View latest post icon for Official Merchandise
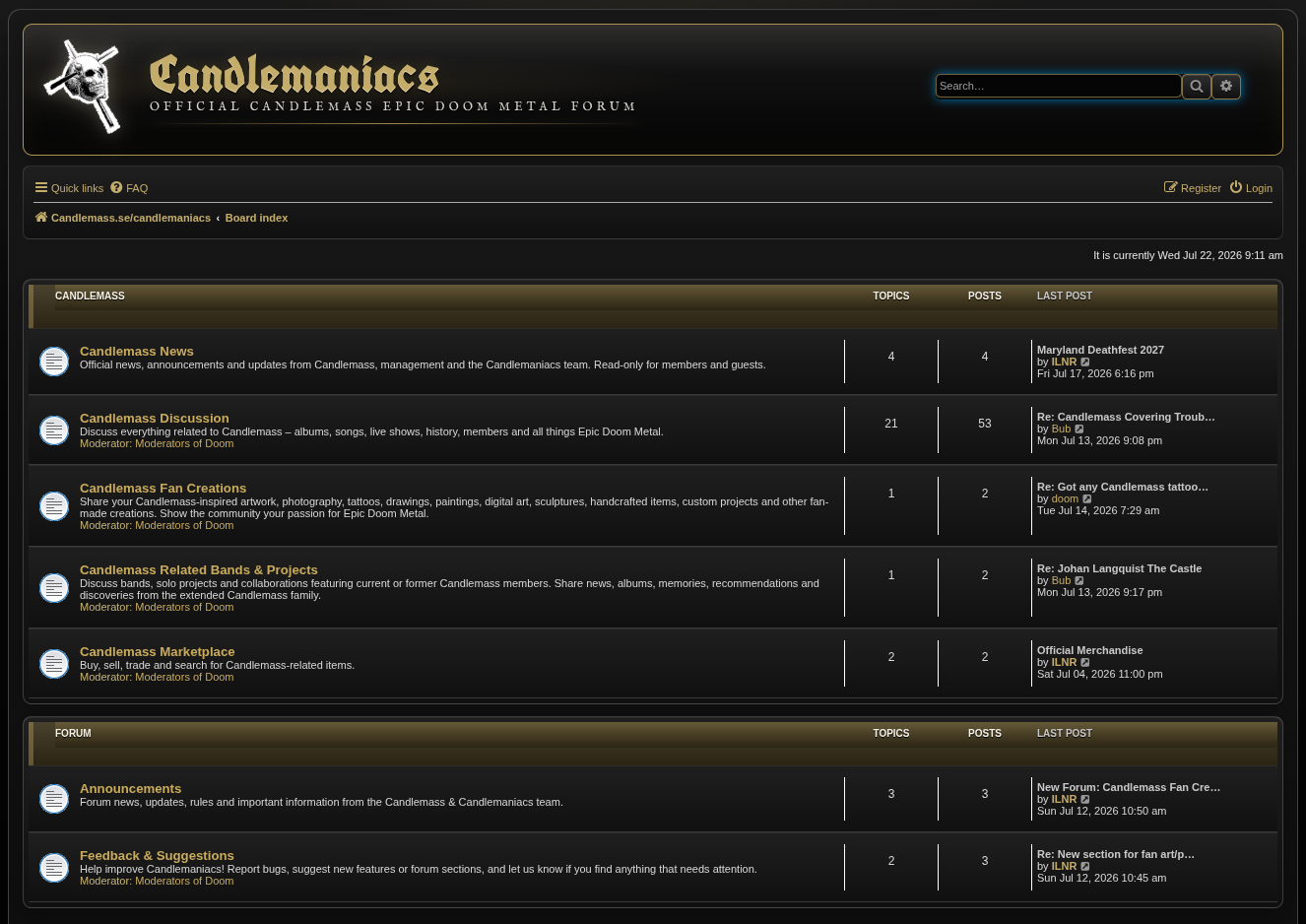Viewport: 1306px width, 924px height. (x=1086, y=663)
